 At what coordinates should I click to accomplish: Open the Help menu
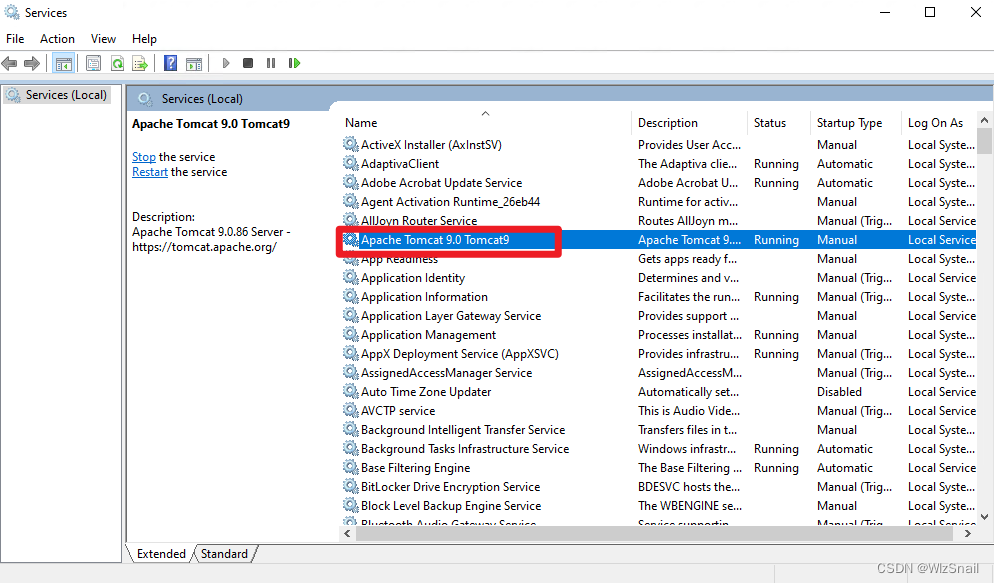pos(144,39)
